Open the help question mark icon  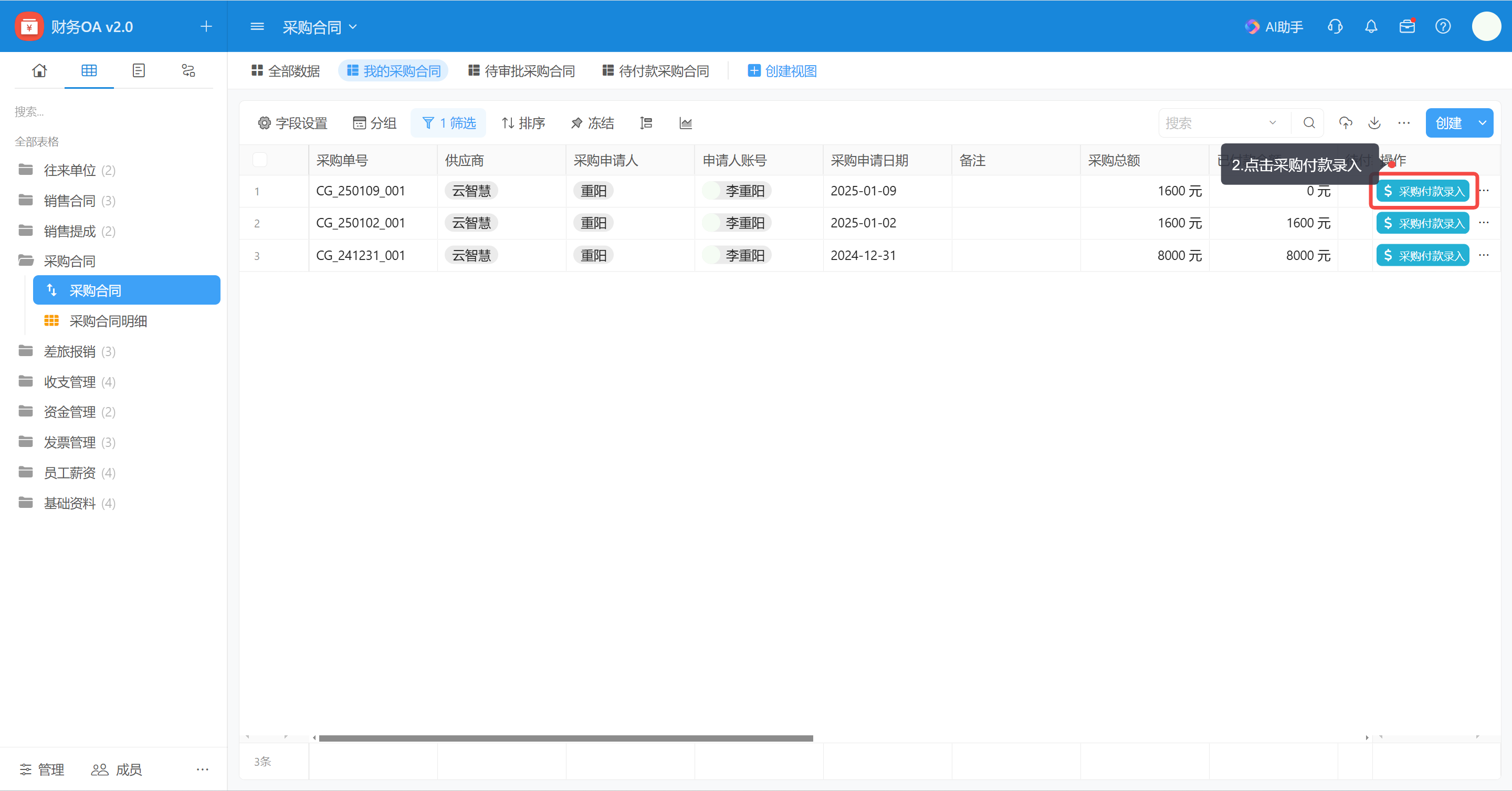tap(1443, 26)
